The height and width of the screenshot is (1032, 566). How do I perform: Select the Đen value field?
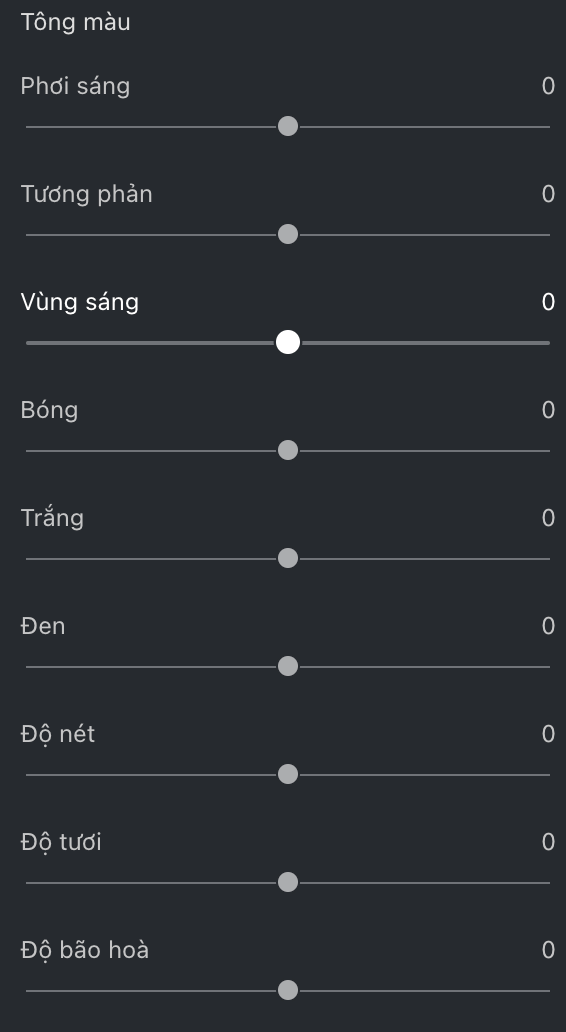(548, 626)
